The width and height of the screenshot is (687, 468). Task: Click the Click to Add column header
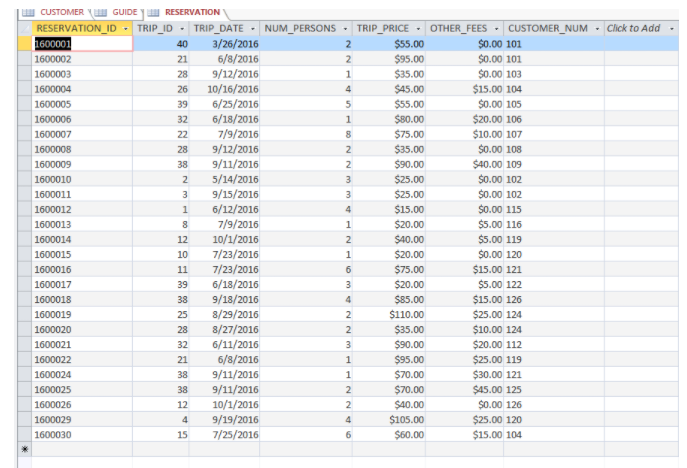pos(641,28)
